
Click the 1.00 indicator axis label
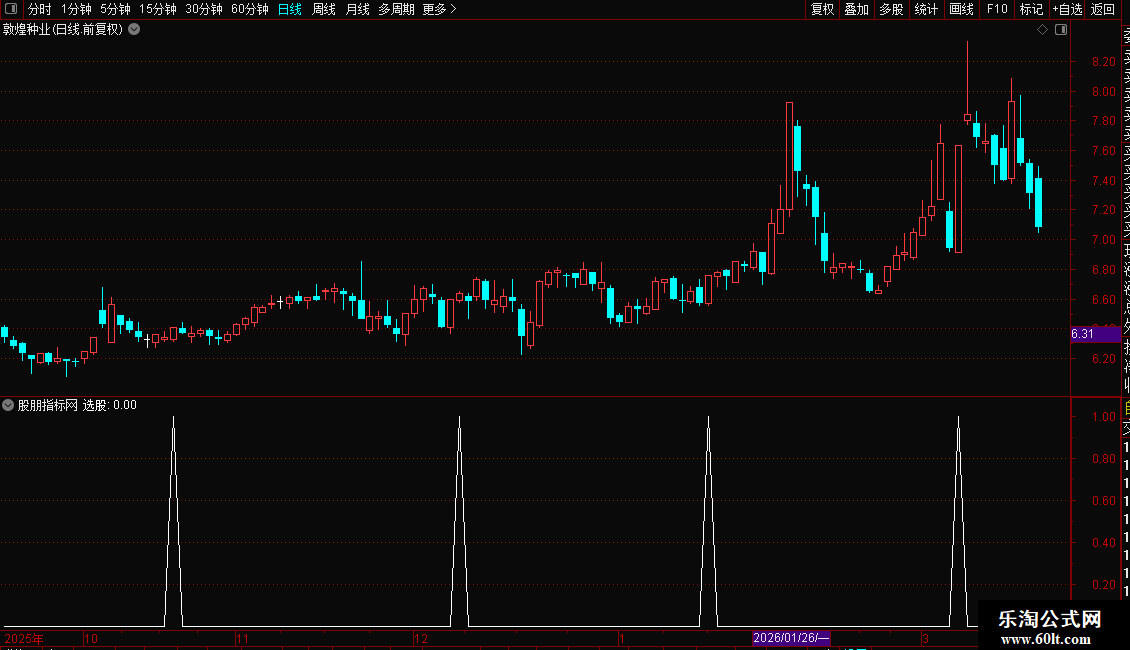(1103, 417)
